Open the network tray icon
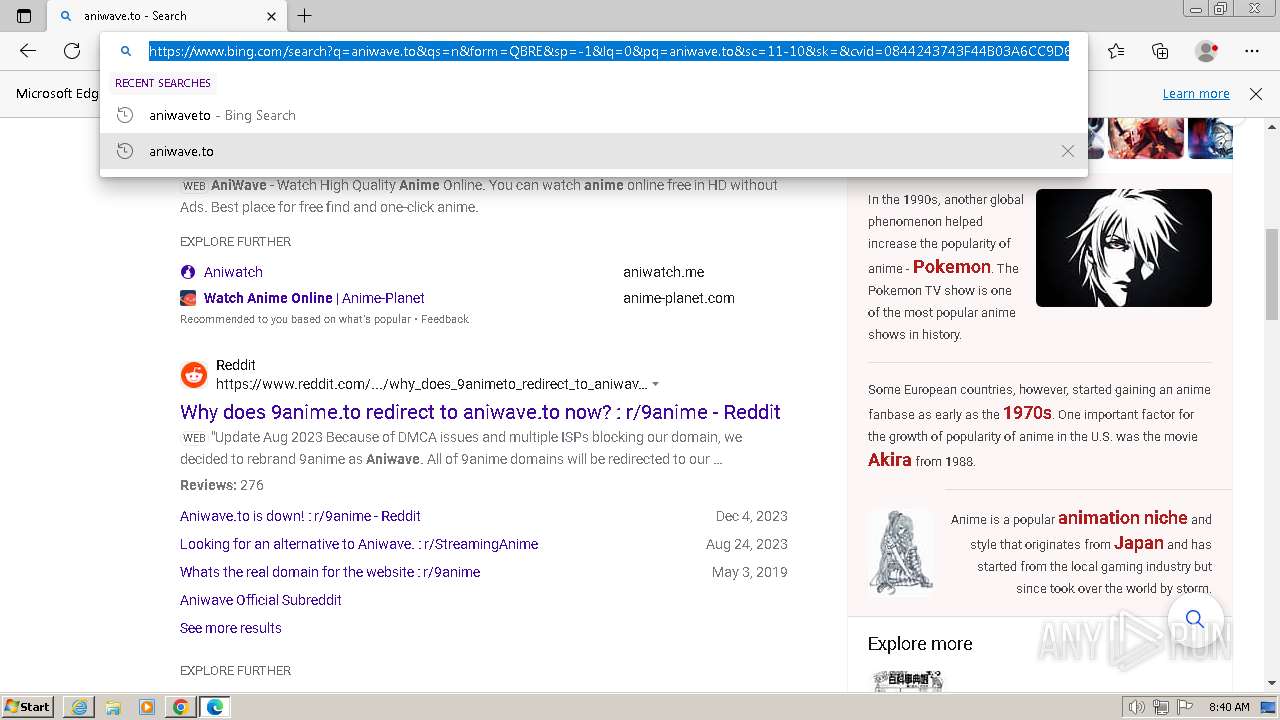The image size is (1280, 720). (x=1160, y=707)
